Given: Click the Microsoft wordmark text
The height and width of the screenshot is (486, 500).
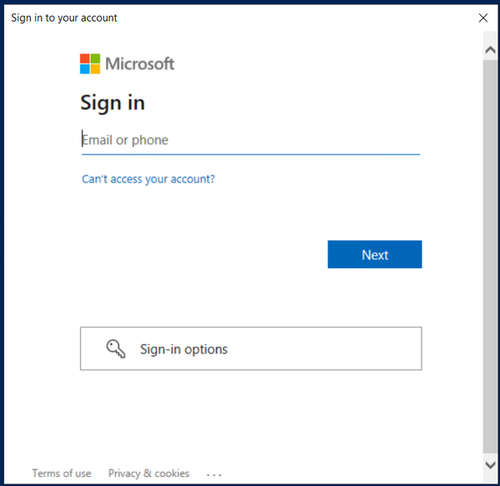Looking at the screenshot, I should [x=140, y=64].
